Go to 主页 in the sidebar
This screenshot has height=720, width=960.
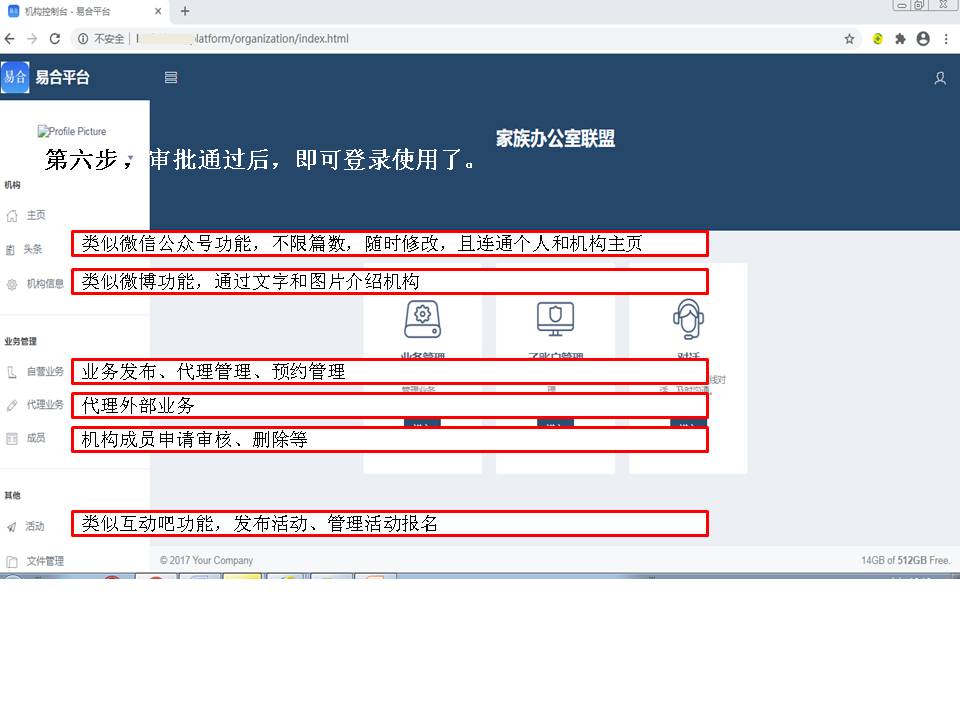click(35, 215)
